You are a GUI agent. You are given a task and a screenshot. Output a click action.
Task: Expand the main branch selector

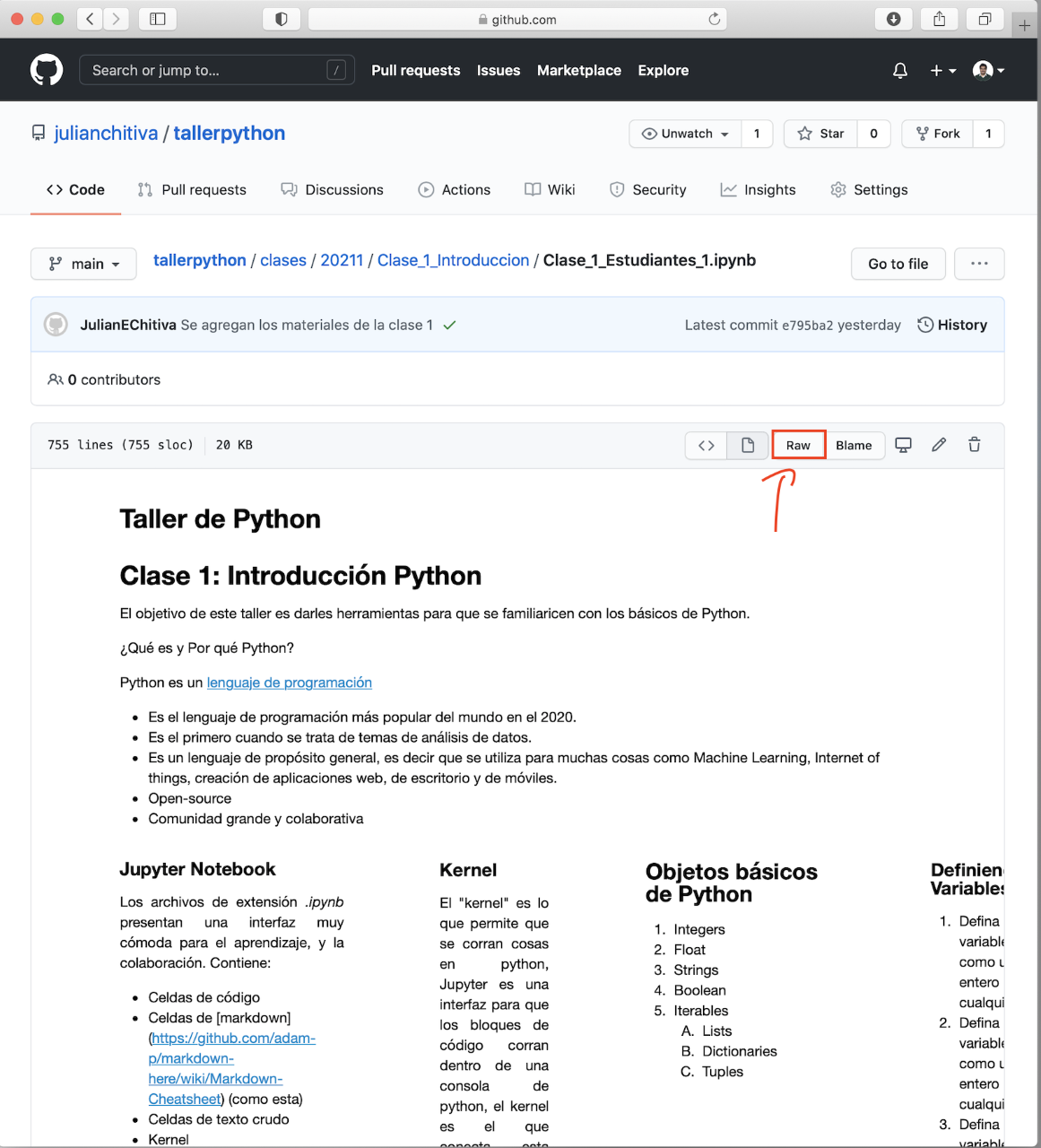click(x=83, y=264)
